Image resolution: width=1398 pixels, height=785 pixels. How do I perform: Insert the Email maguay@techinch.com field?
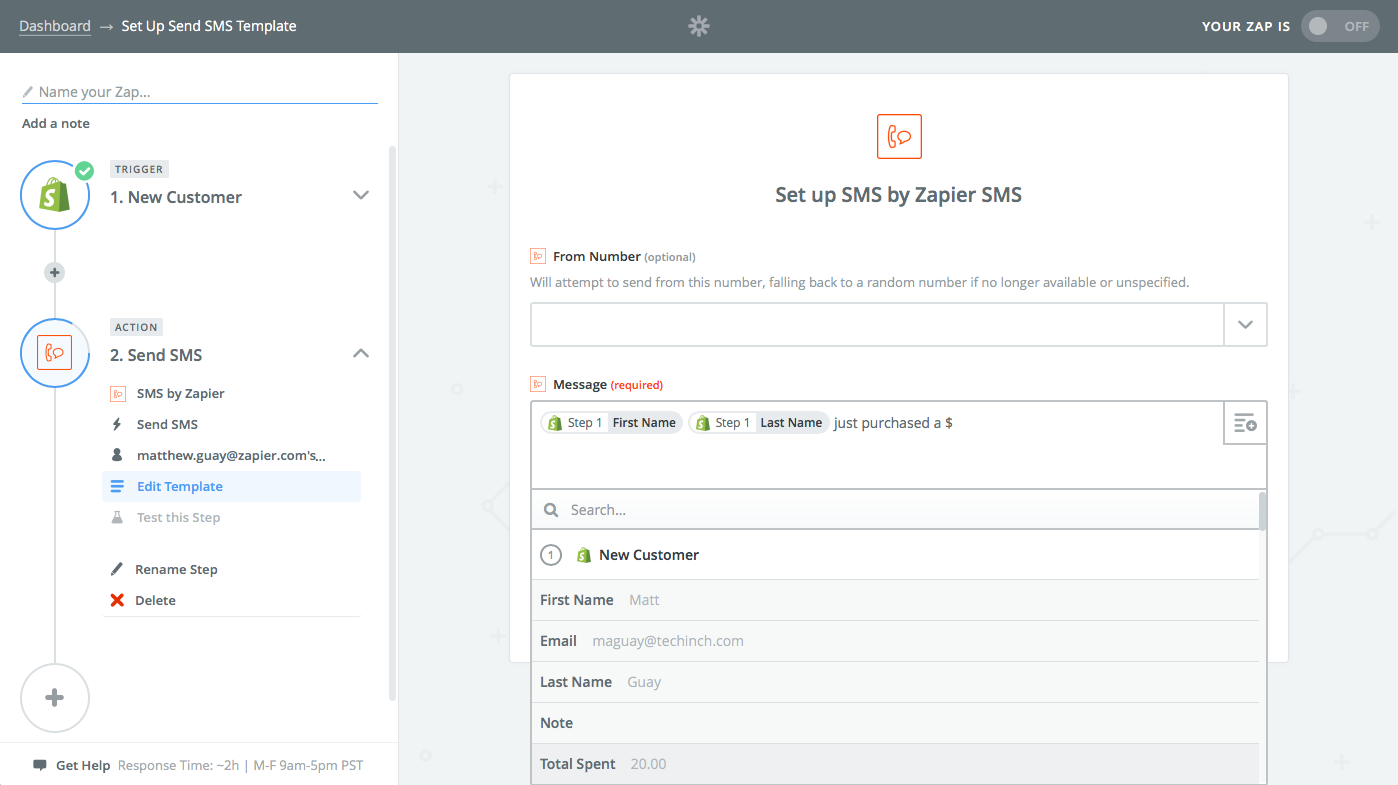(x=895, y=641)
